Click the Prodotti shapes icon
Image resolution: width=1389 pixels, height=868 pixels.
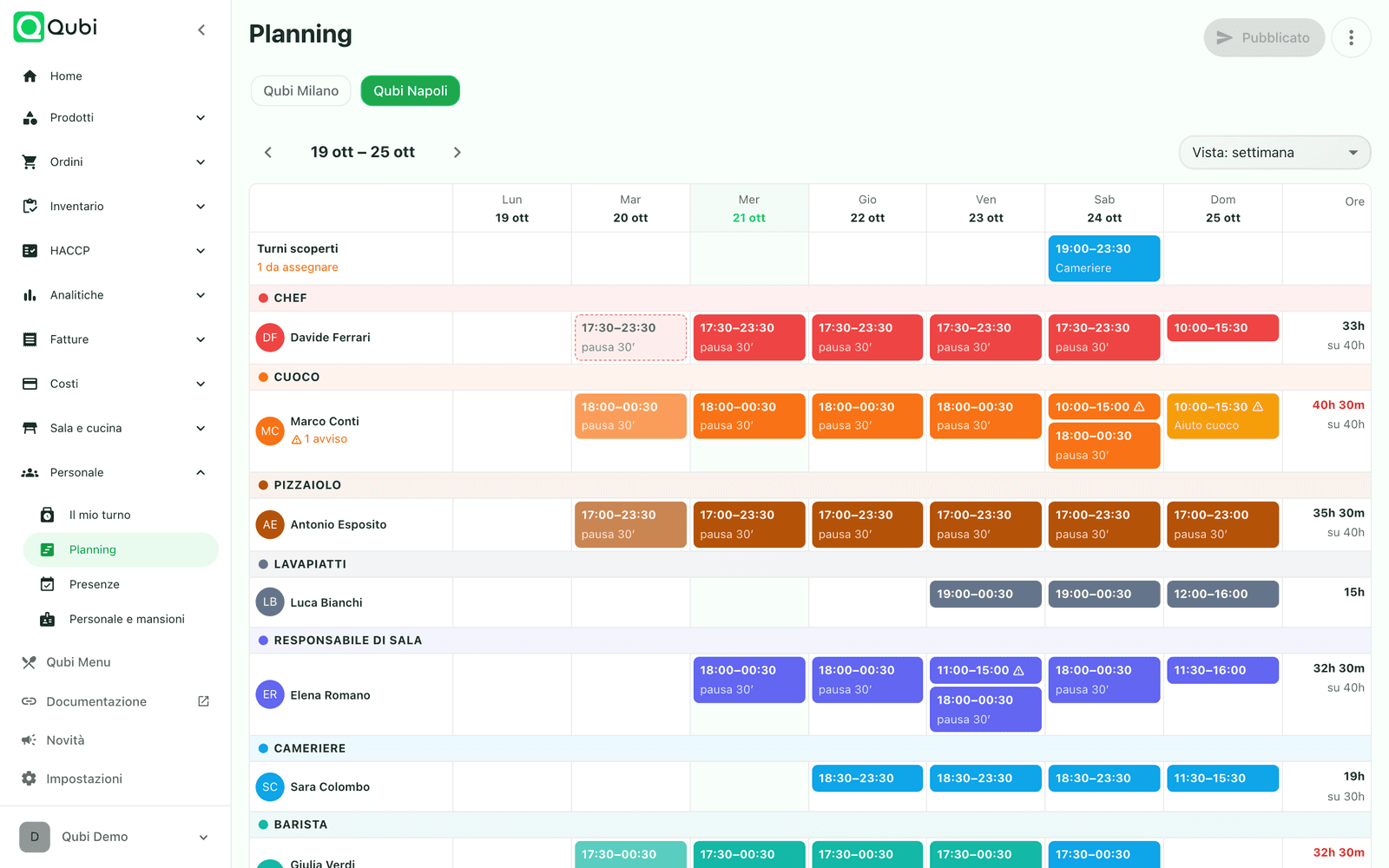pyautogui.click(x=30, y=118)
